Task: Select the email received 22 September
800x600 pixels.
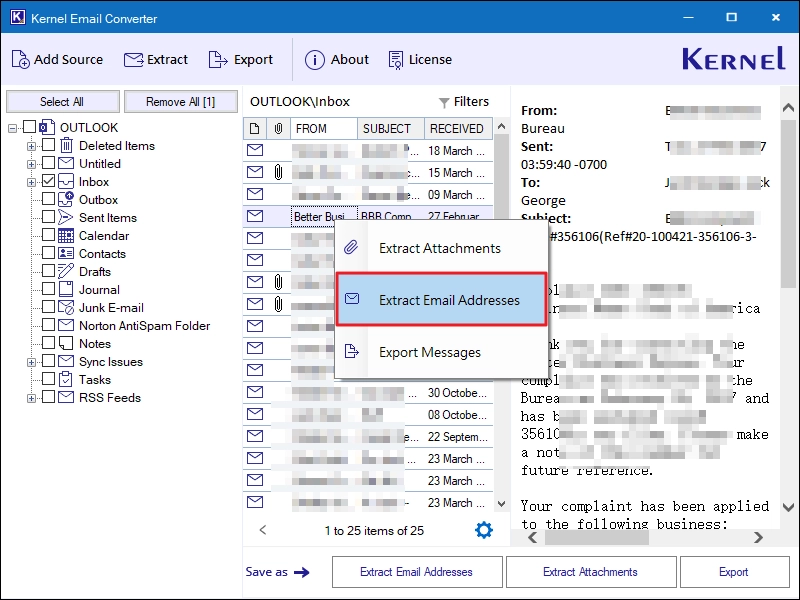Action: [368, 436]
